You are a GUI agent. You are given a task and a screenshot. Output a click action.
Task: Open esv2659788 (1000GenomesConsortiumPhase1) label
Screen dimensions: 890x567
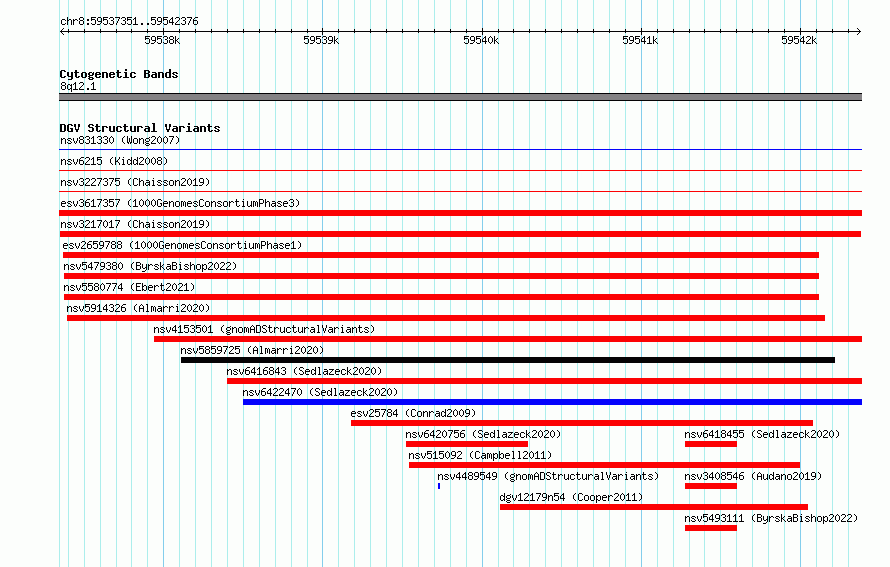click(x=182, y=245)
